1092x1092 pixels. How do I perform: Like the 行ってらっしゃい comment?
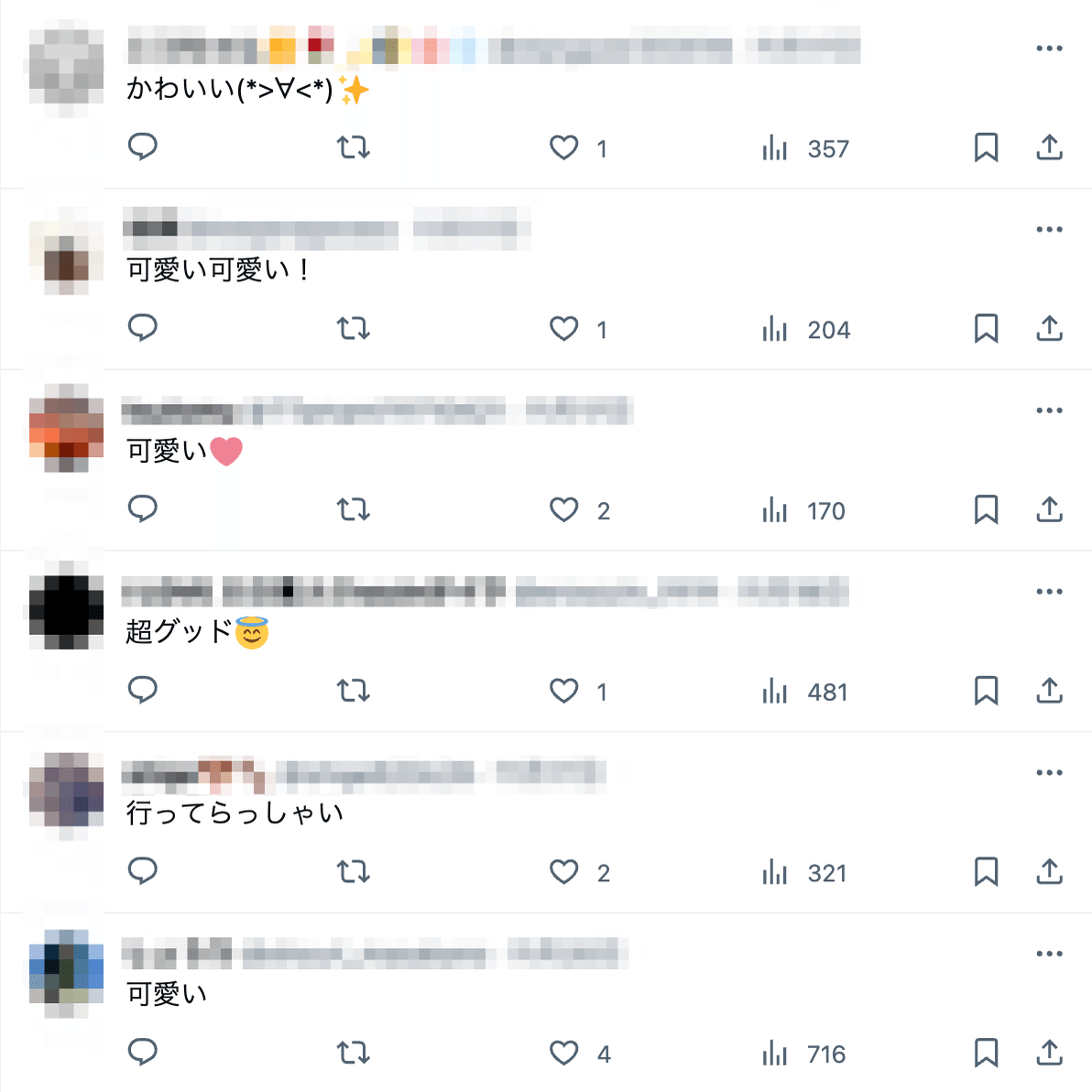pyautogui.click(x=579, y=872)
